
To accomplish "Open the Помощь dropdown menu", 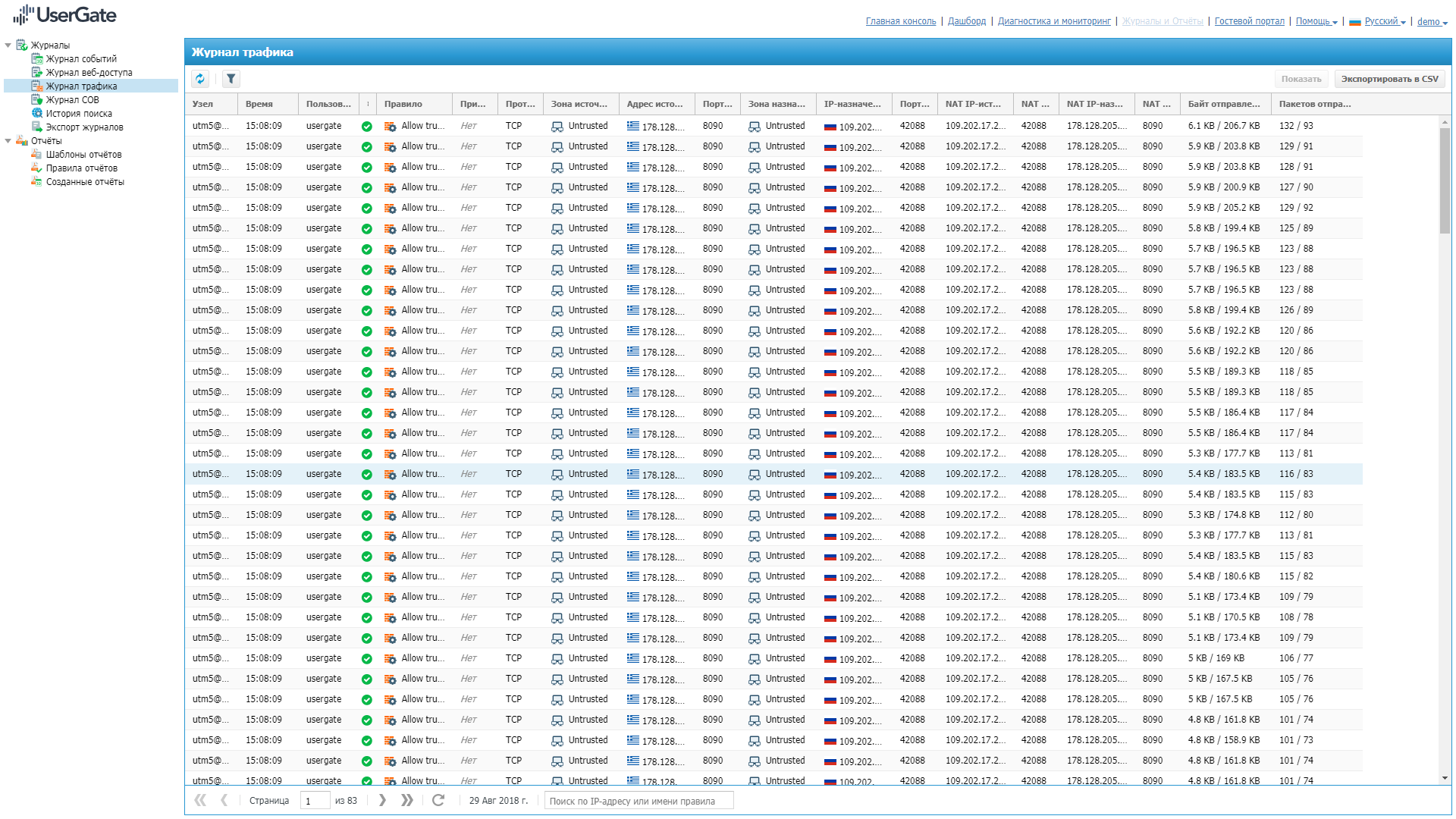I will (1316, 21).
